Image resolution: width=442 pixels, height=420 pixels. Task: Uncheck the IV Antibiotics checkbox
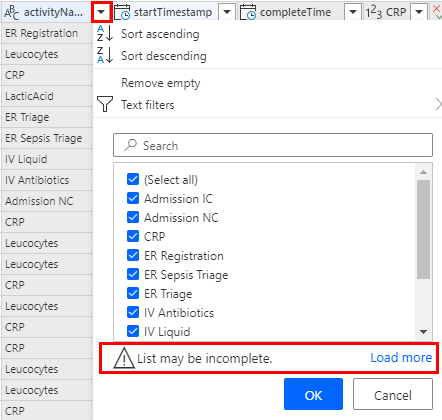(x=133, y=312)
